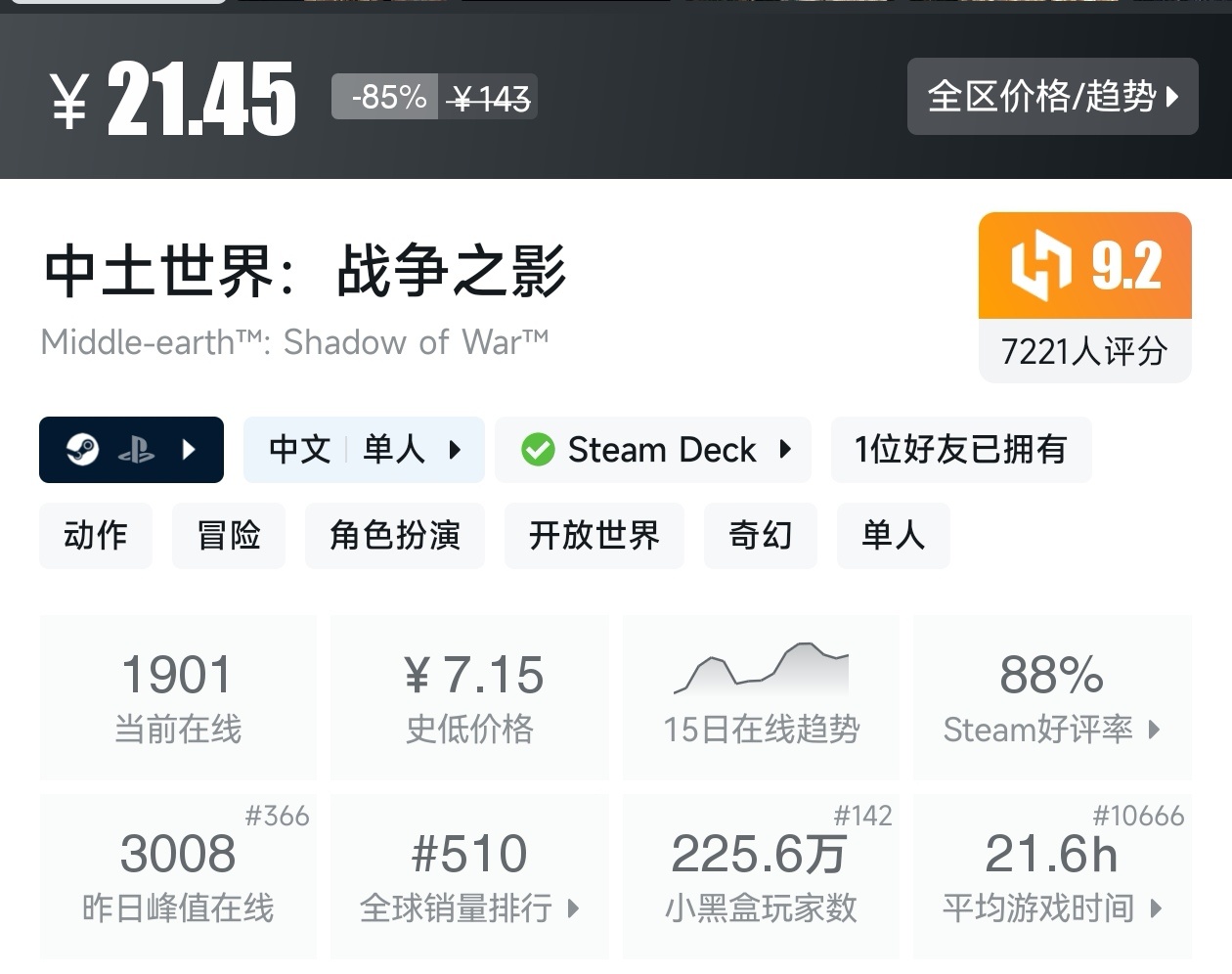Click the -85% discount badge
The height and width of the screenshot is (974, 1232).
pyautogui.click(x=385, y=97)
